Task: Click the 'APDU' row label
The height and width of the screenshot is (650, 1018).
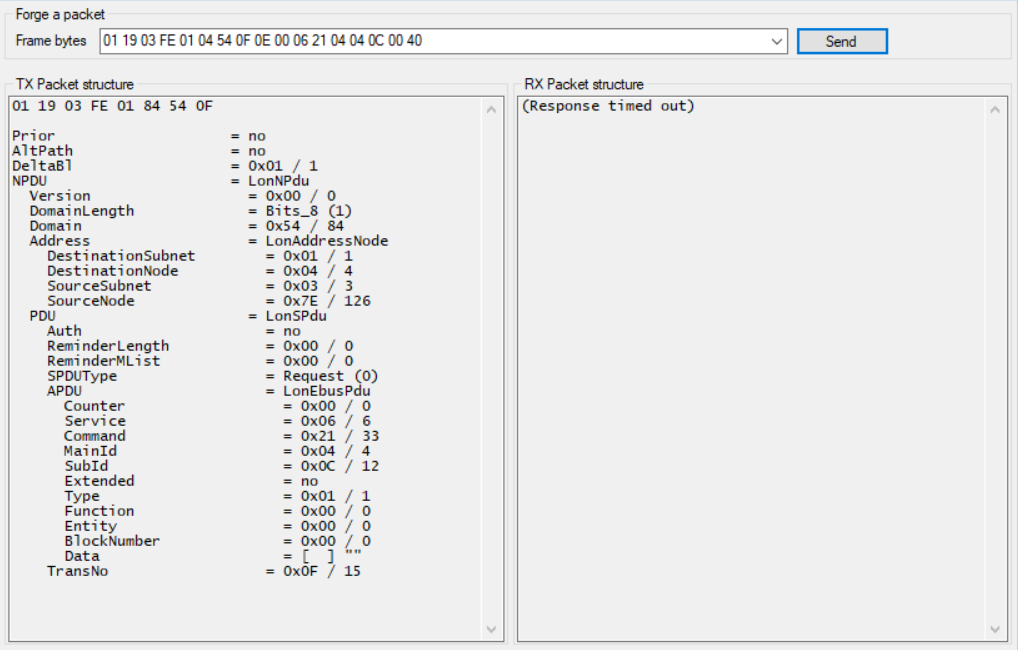Action: 64,390
